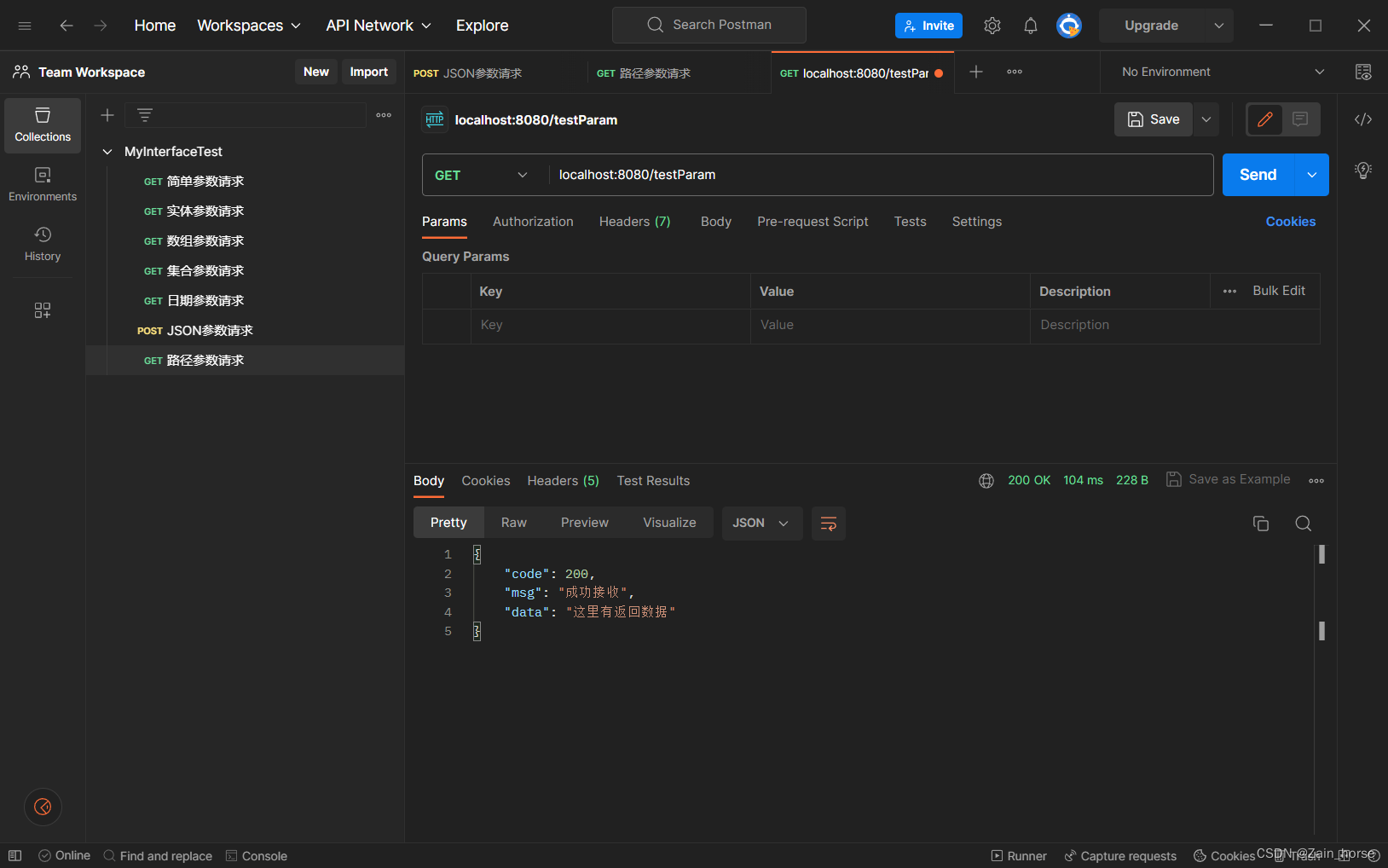Open the Tests tab
The height and width of the screenshot is (868, 1388).
click(x=910, y=222)
